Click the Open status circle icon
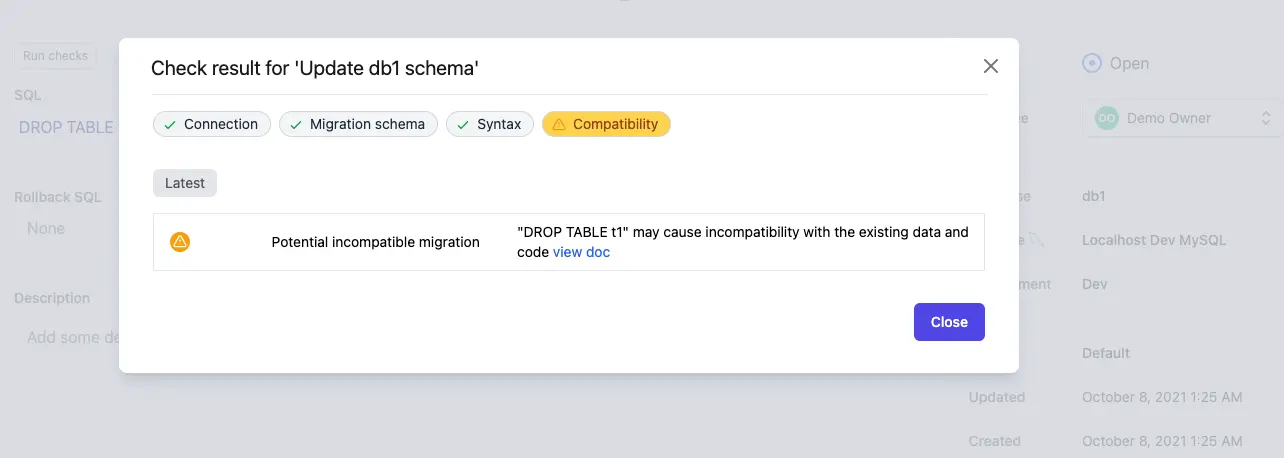The width and height of the screenshot is (1284, 458). pyautogui.click(x=1092, y=63)
